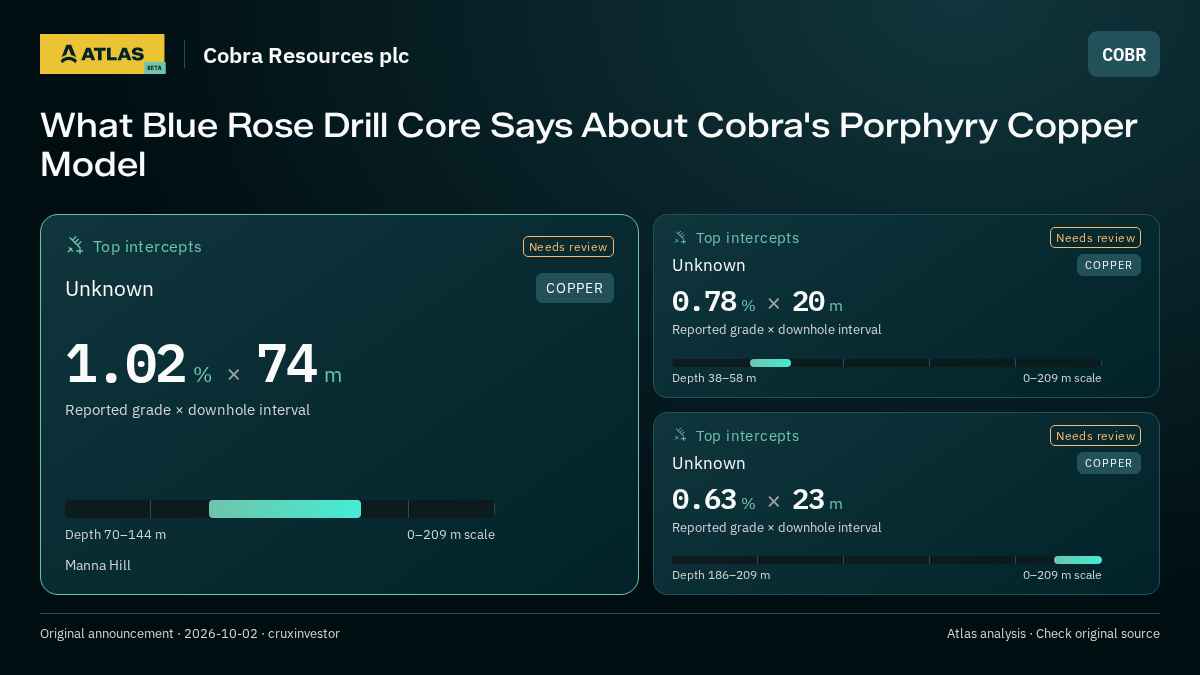Click the Depth 70–144 m label
This screenshot has width=1200, height=675.
coord(115,535)
